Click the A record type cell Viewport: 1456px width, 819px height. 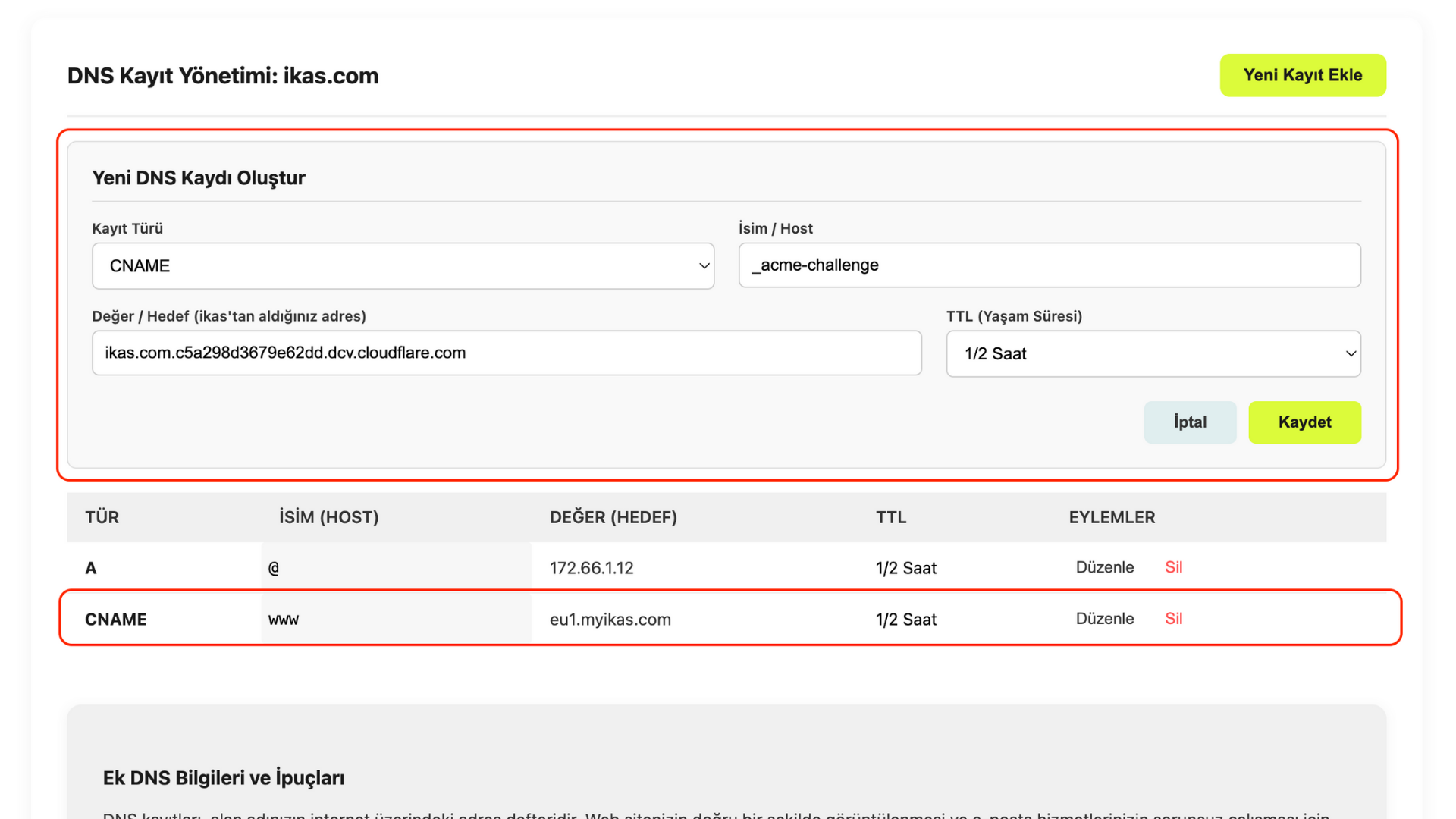coord(91,568)
